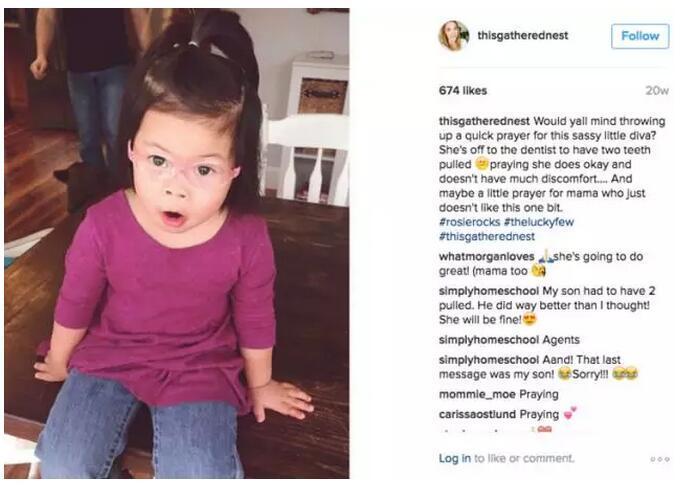Open whatmorganloves commenter profile
The image size is (684, 493).
pos(486,257)
